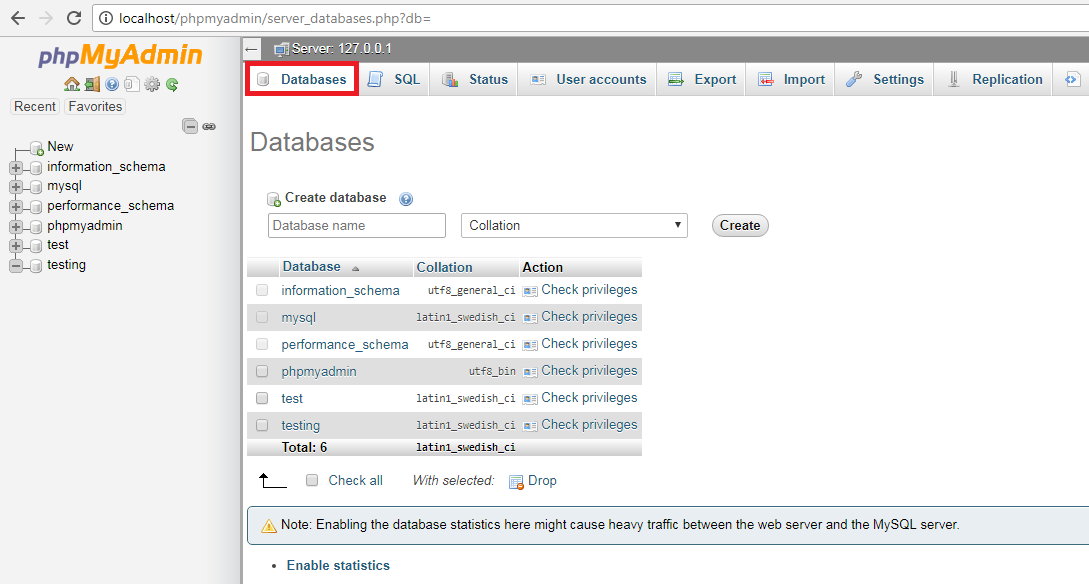Open the Collation dropdown
The height and width of the screenshot is (584, 1089).
(574, 226)
